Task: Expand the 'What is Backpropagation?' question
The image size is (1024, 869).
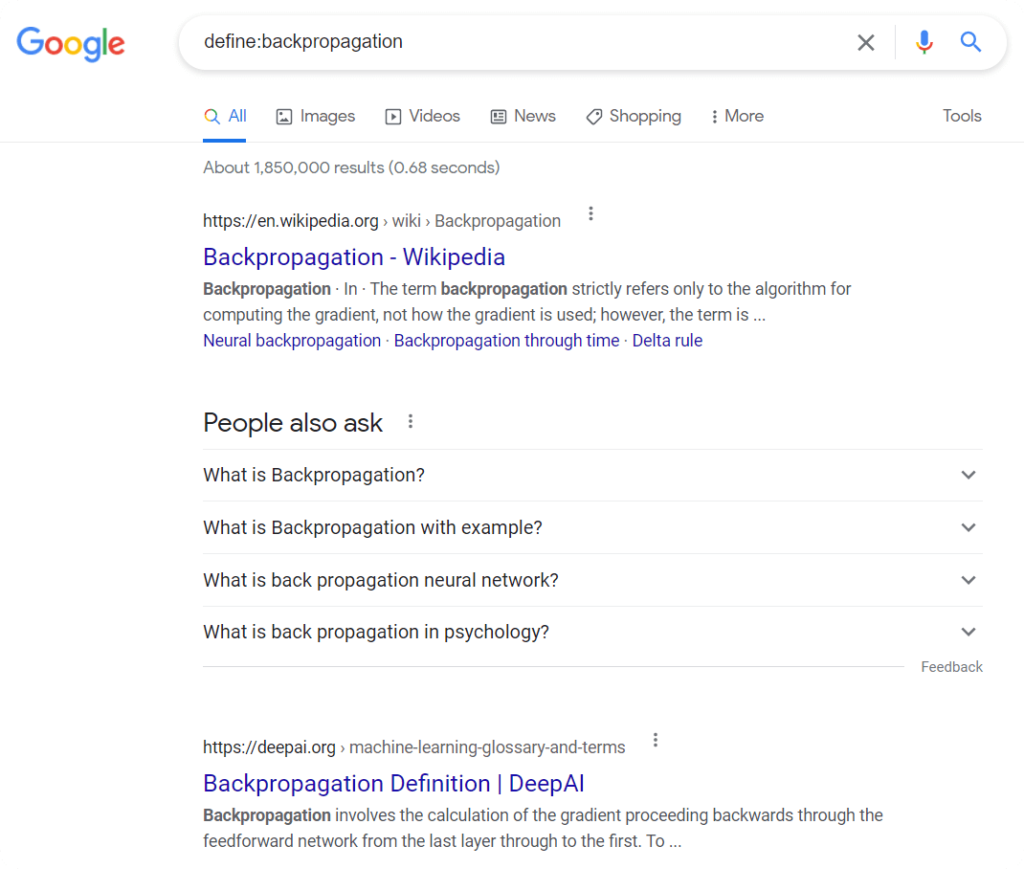Action: [x=592, y=475]
